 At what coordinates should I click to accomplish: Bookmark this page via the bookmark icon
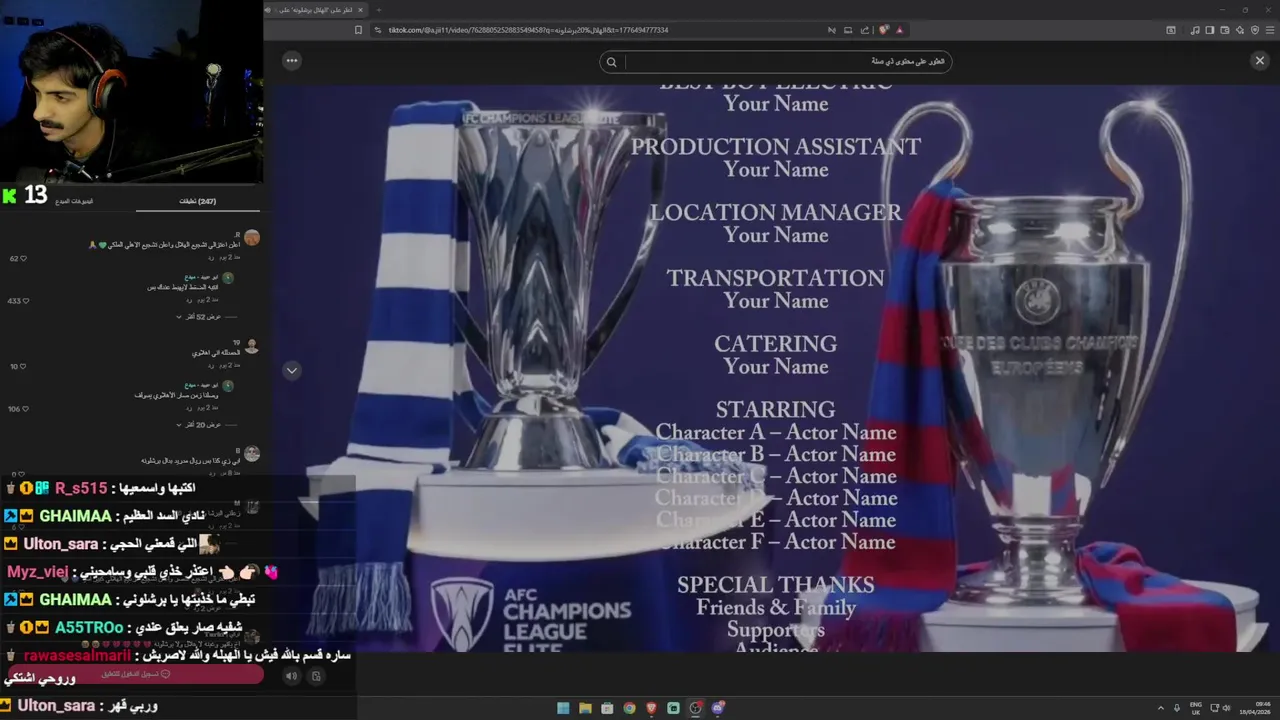tap(359, 30)
